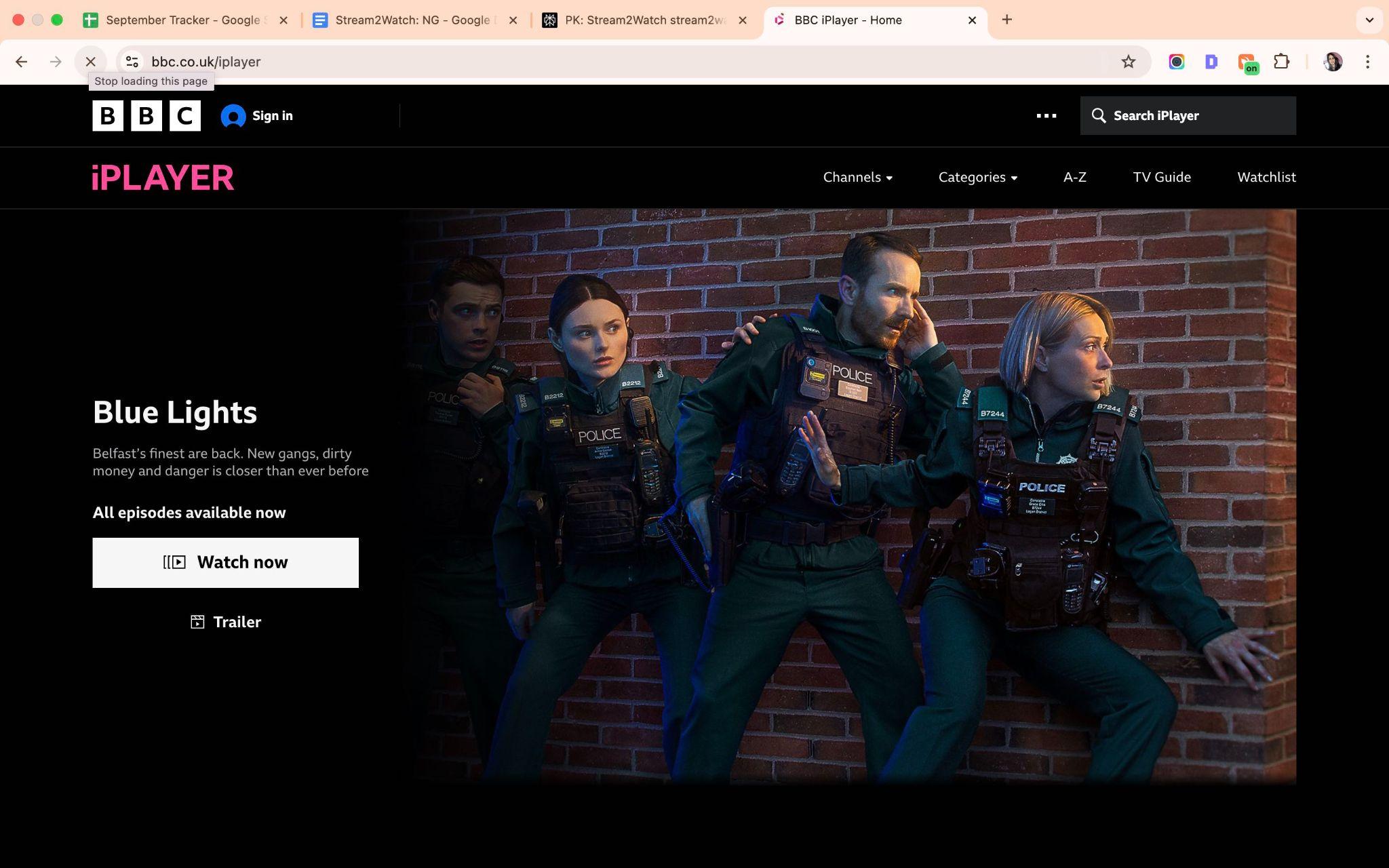This screenshot has height=868, width=1389.
Task: Click the bookmark star in the address bar
Action: click(x=1128, y=62)
